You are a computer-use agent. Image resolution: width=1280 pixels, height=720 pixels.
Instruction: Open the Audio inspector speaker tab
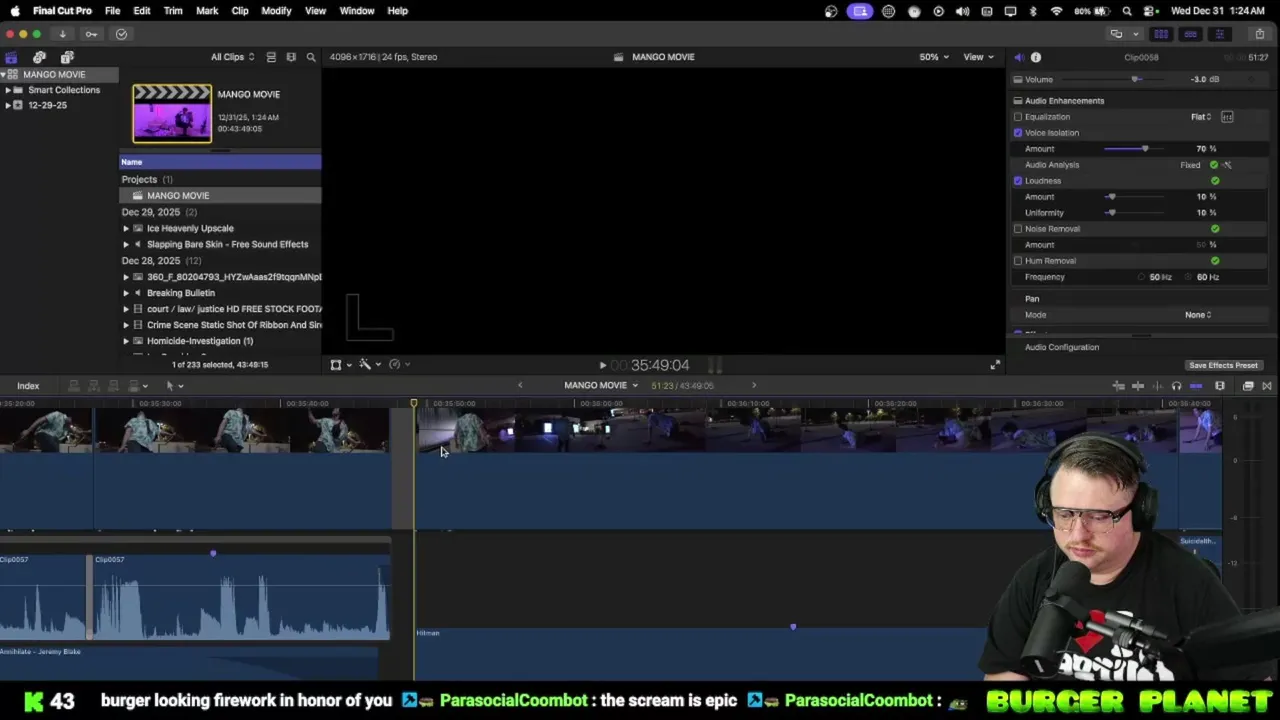click(1018, 57)
